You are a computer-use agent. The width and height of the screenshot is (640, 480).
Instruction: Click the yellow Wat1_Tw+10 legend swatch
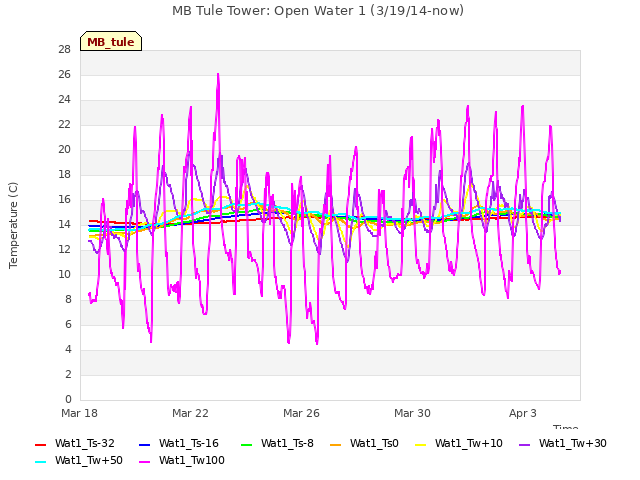pyautogui.click(x=420, y=444)
